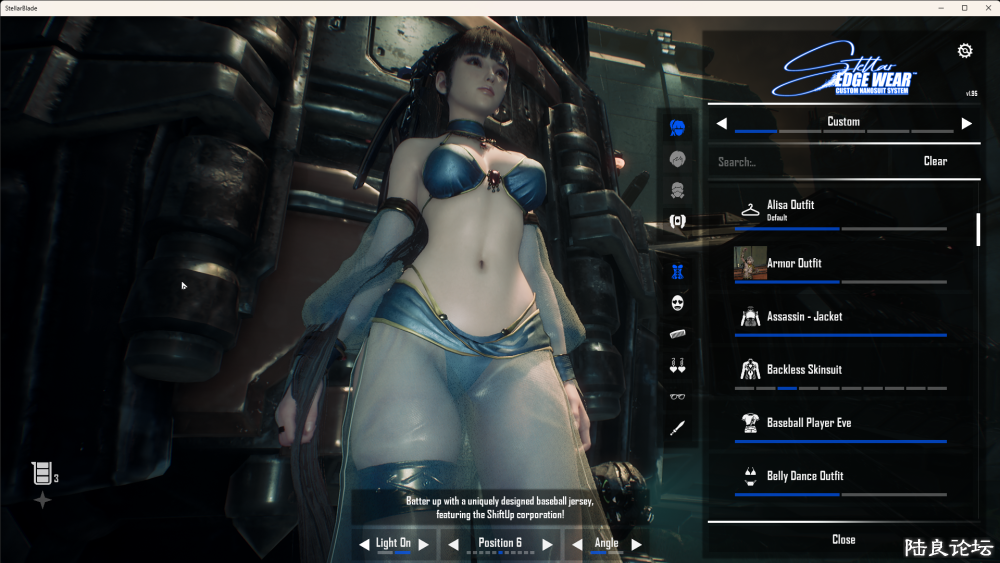
Task: Go to next category with right arrow beside Custom
Action: pyautogui.click(x=967, y=123)
